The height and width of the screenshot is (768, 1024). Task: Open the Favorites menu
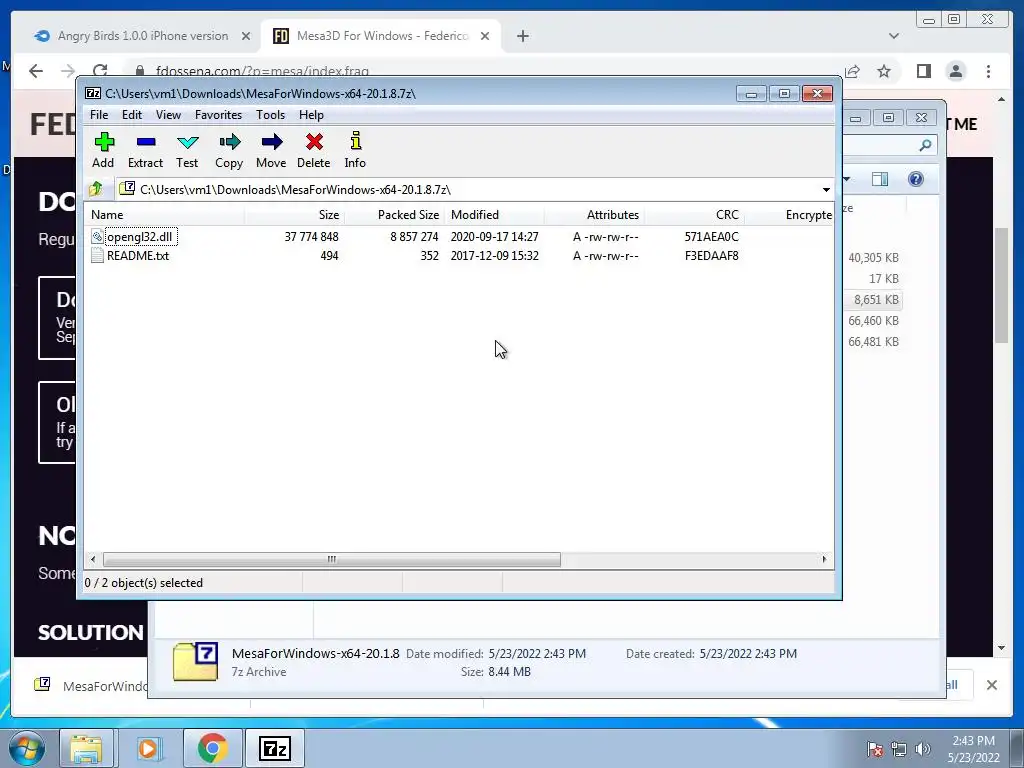pyautogui.click(x=218, y=115)
